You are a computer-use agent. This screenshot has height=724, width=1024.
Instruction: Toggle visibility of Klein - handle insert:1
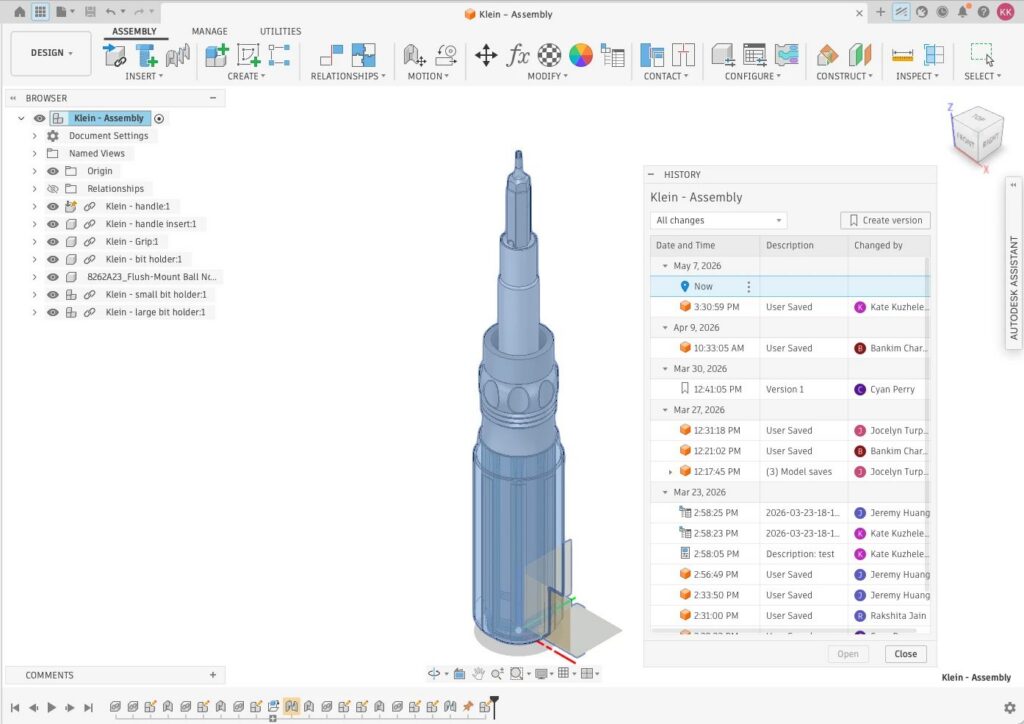(x=53, y=224)
